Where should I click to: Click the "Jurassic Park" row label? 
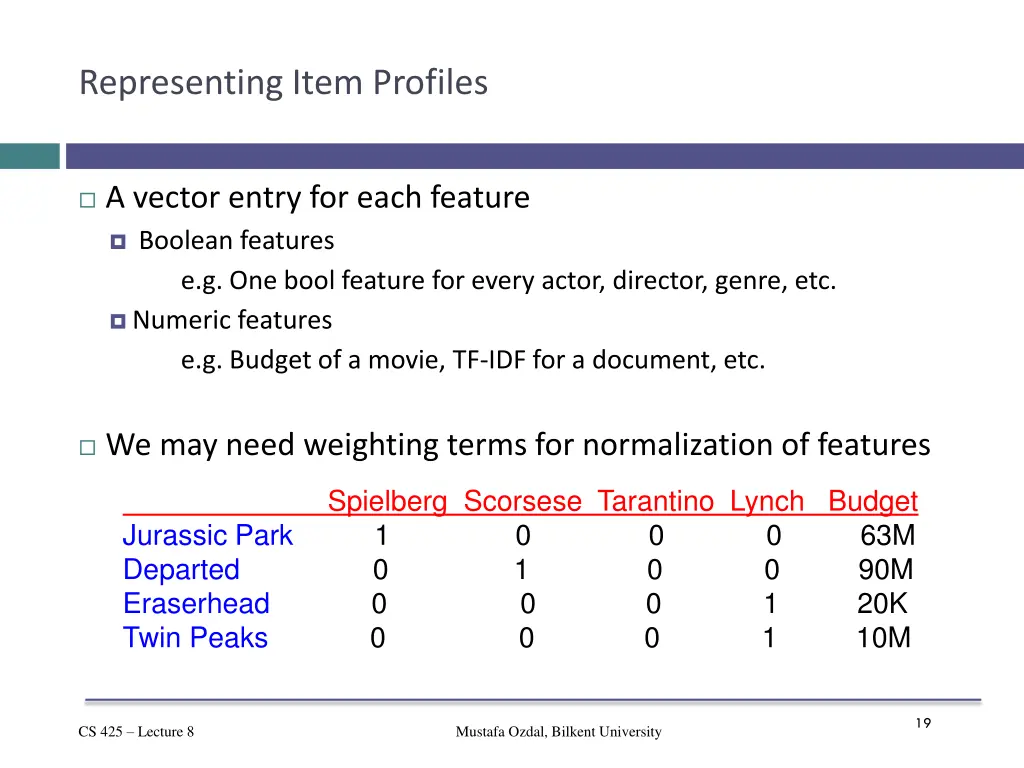click(207, 536)
